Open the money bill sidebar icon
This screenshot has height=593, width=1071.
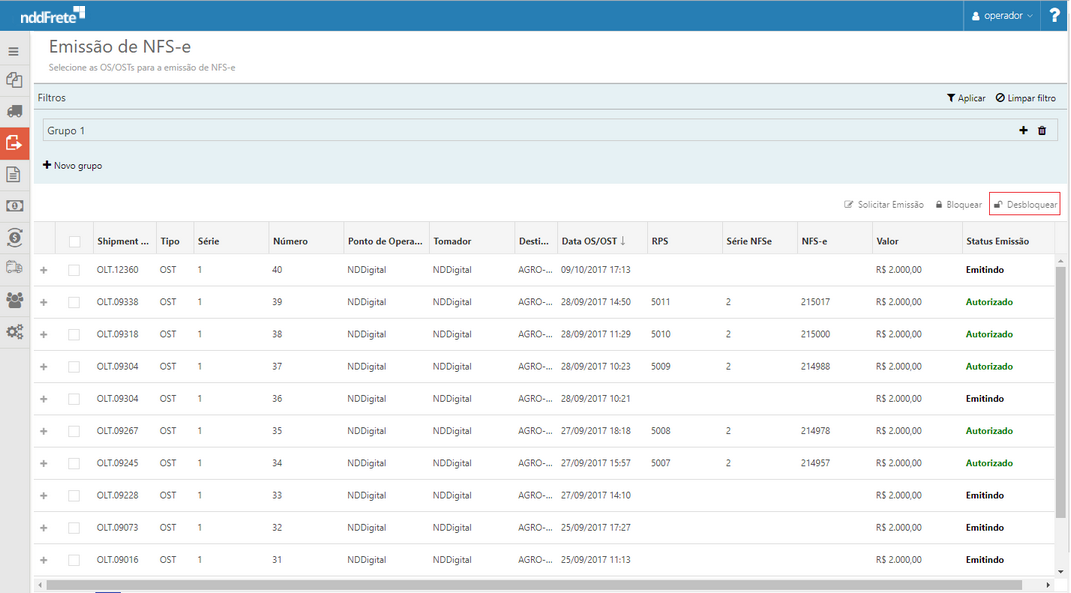(x=14, y=205)
